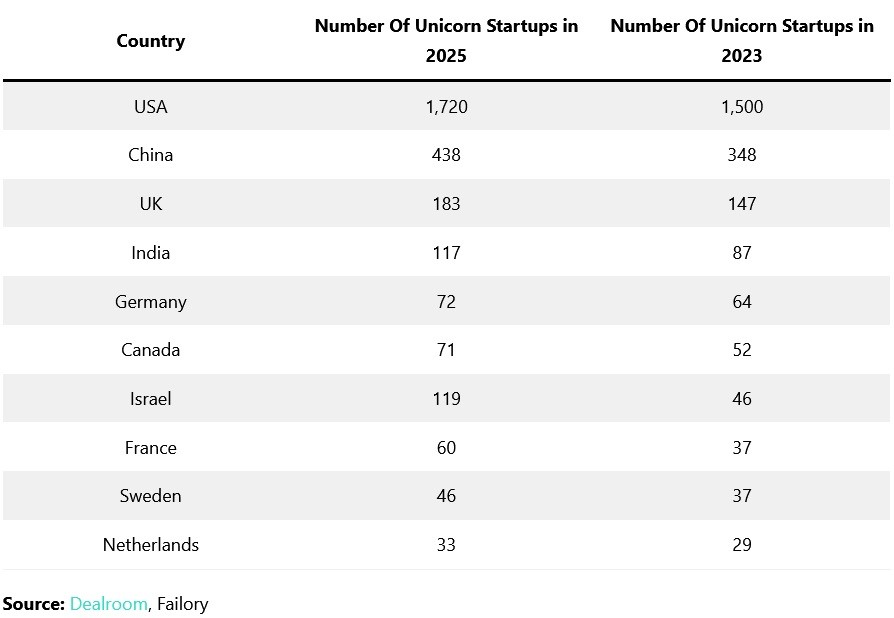894x618 pixels.
Task: Select the China country cell
Action: coord(151,155)
